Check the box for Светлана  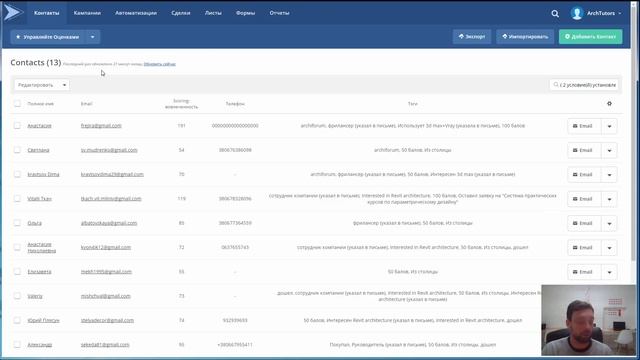(x=17, y=150)
